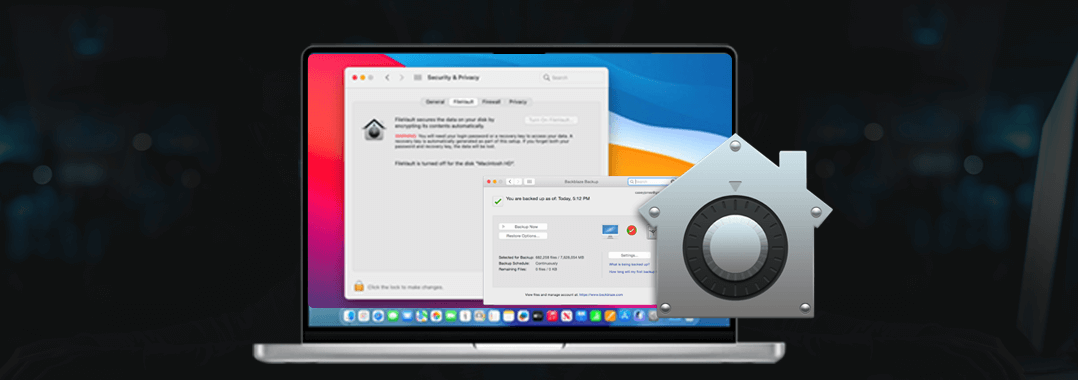The height and width of the screenshot is (380, 1078).
Task: Click 'Selected for Backup' row text
Action: [x=542, y=257]
